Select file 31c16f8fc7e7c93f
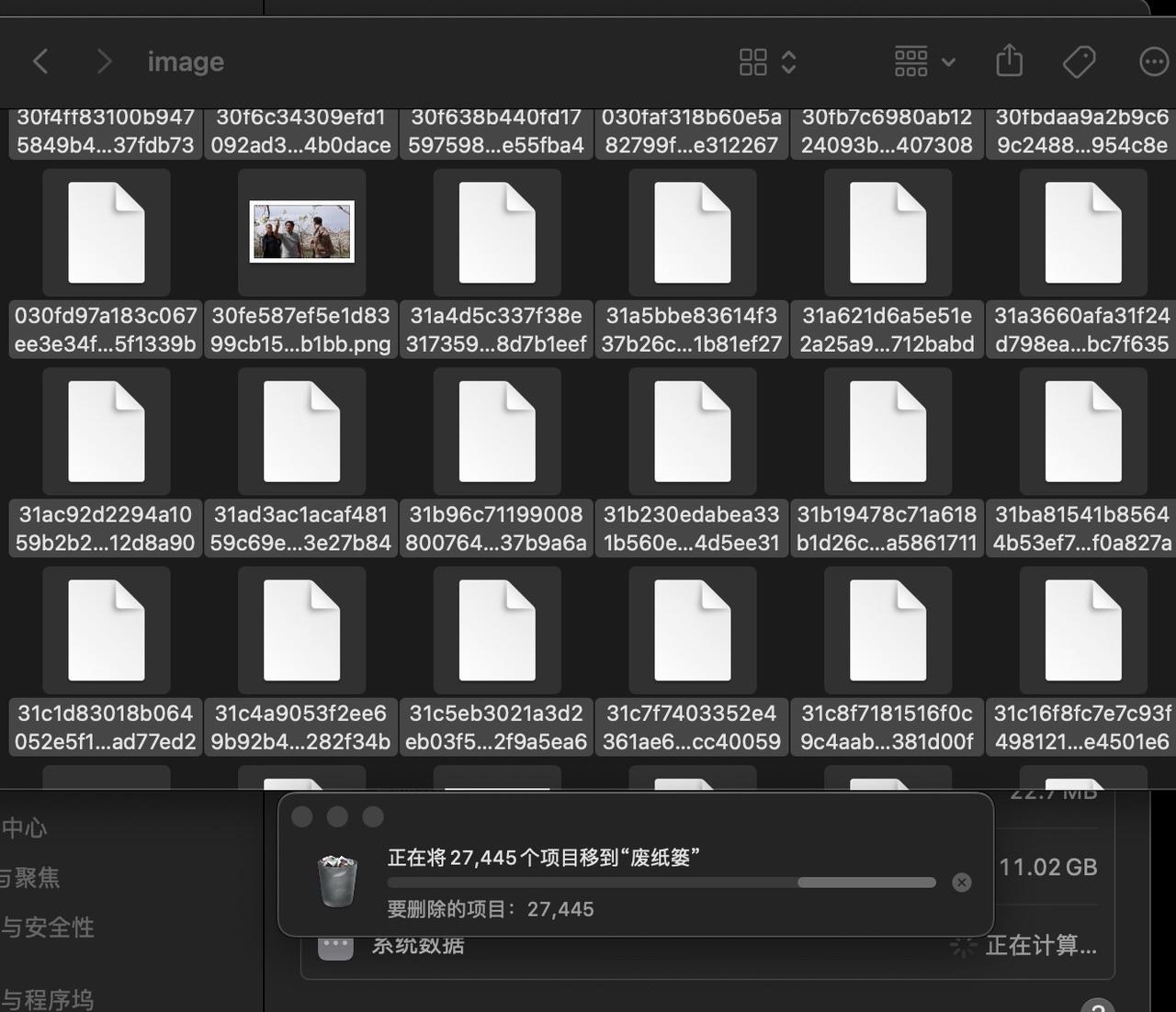This screenshot has width=1176, height=1012. [1083, 631]
